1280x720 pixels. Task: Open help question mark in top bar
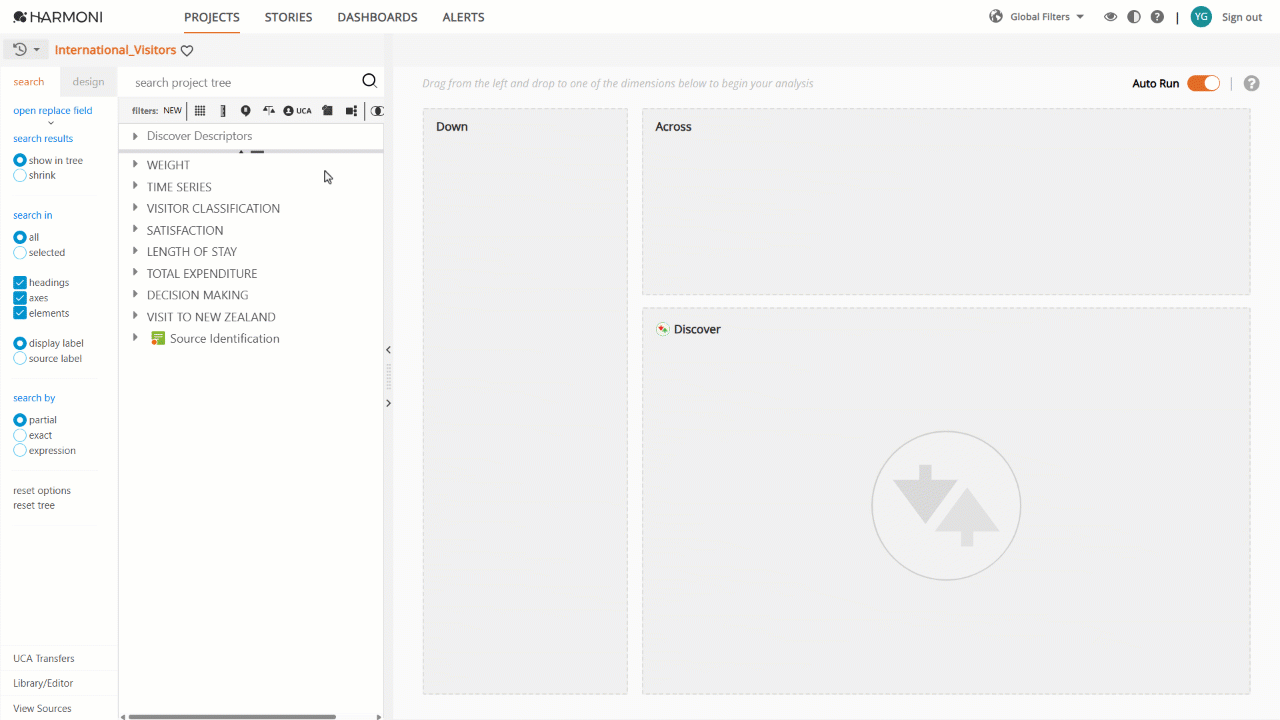point(1157,17)
